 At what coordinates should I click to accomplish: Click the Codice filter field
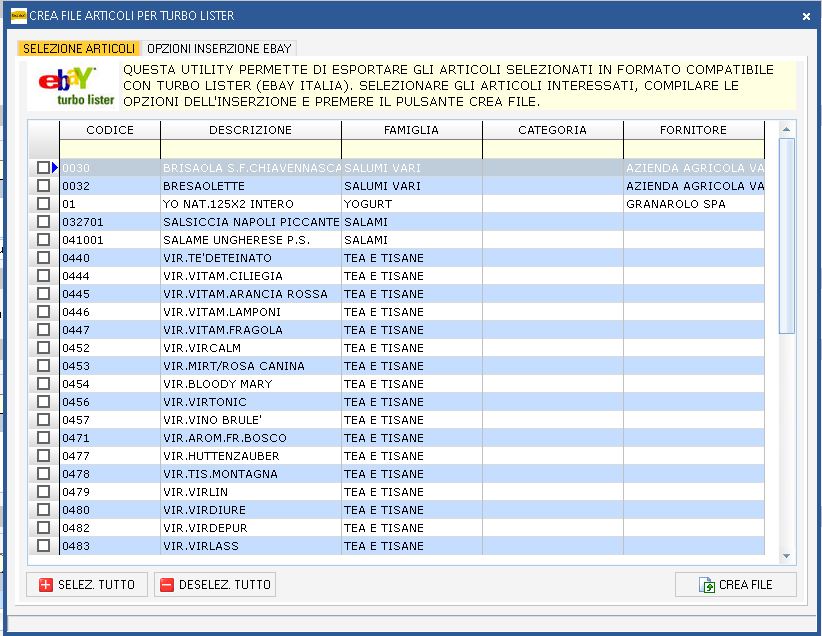(x=110, y=149)
